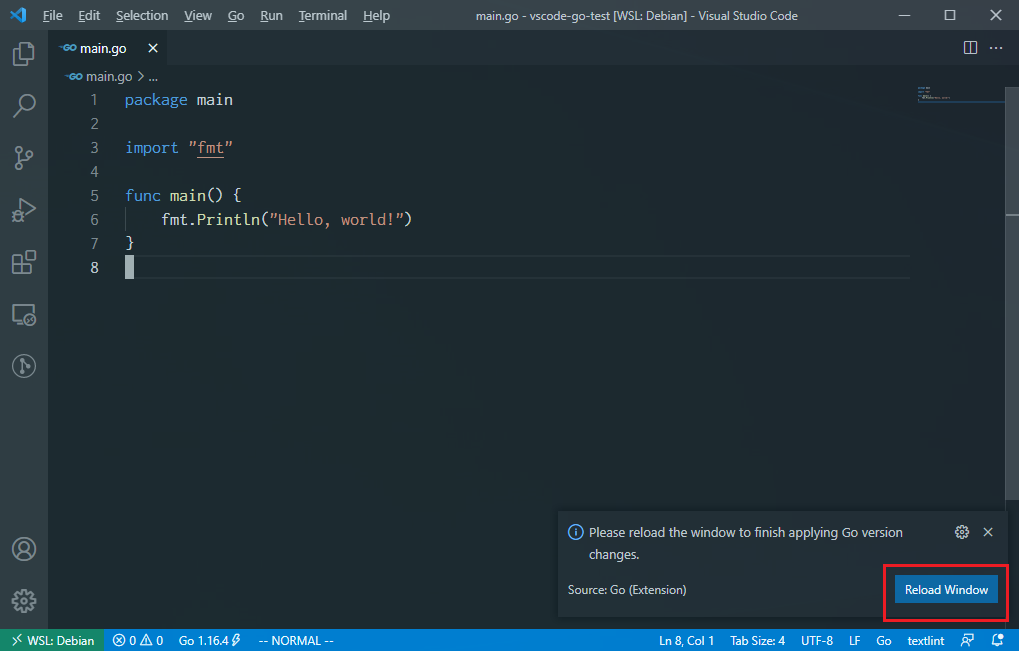Open the Run and Debug panel

23,210
